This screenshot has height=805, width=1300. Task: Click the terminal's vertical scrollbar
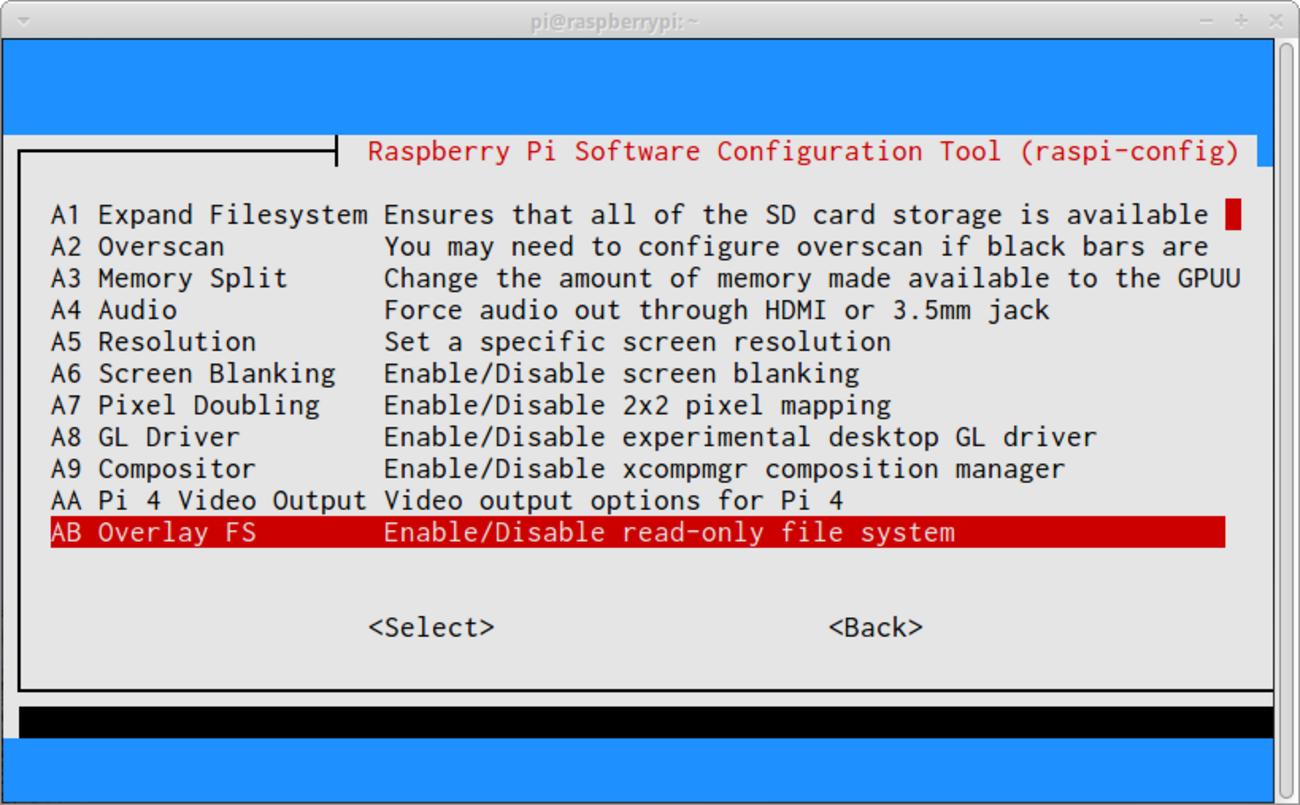[1287, 420]
